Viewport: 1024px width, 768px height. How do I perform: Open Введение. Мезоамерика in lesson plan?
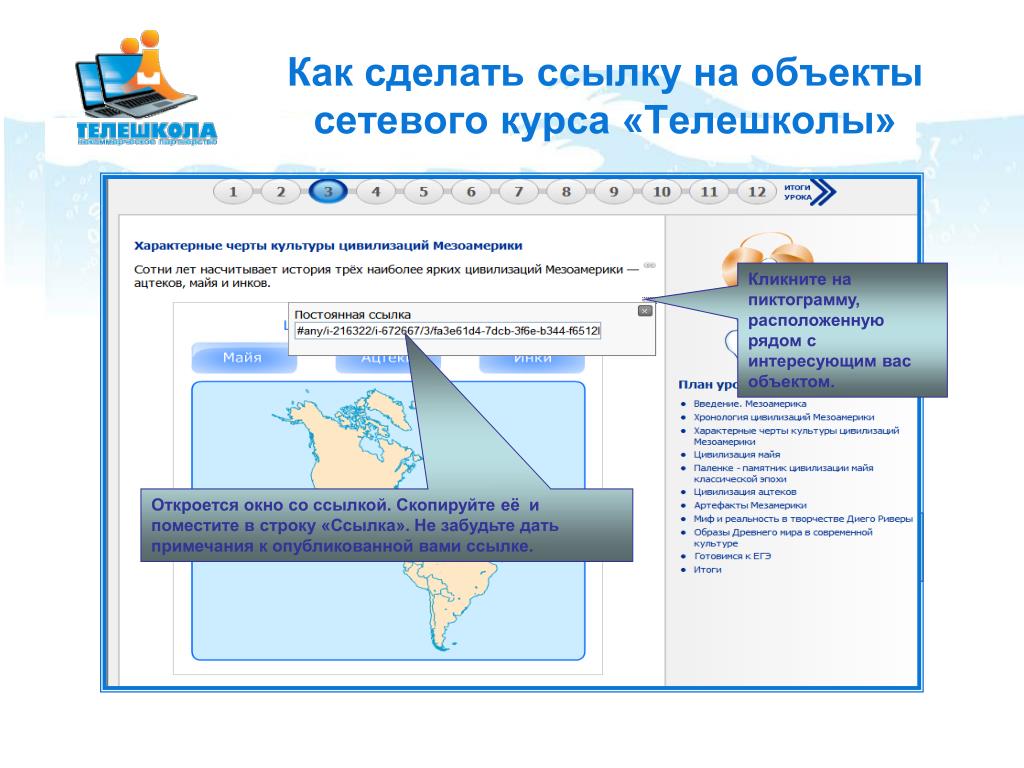(x=749, y=404)
